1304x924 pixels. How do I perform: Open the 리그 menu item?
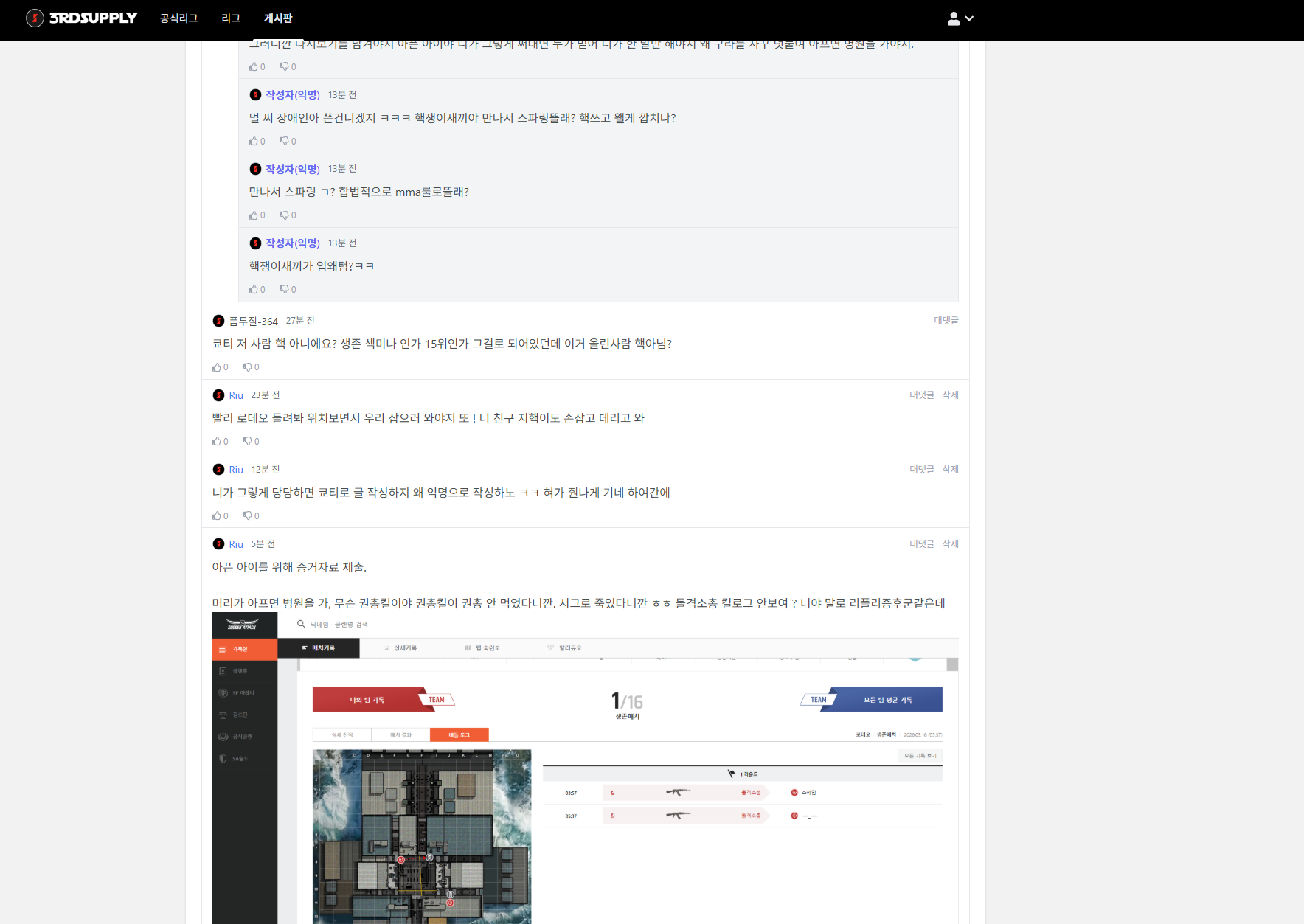click(x=231, y=18)
